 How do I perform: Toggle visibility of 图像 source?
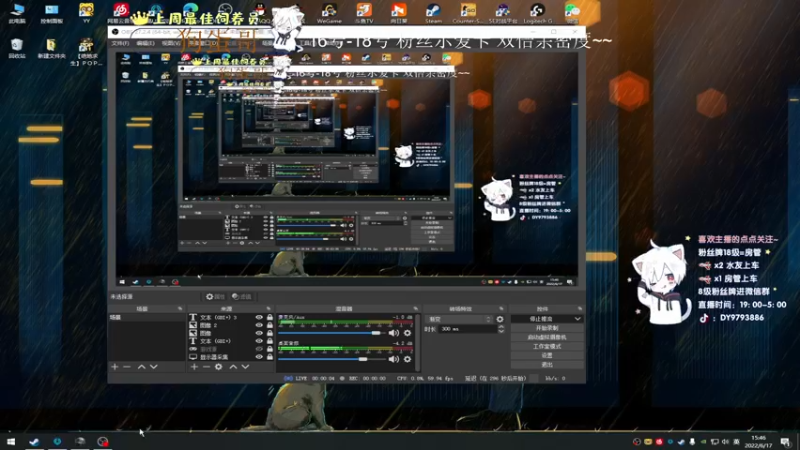259,333
